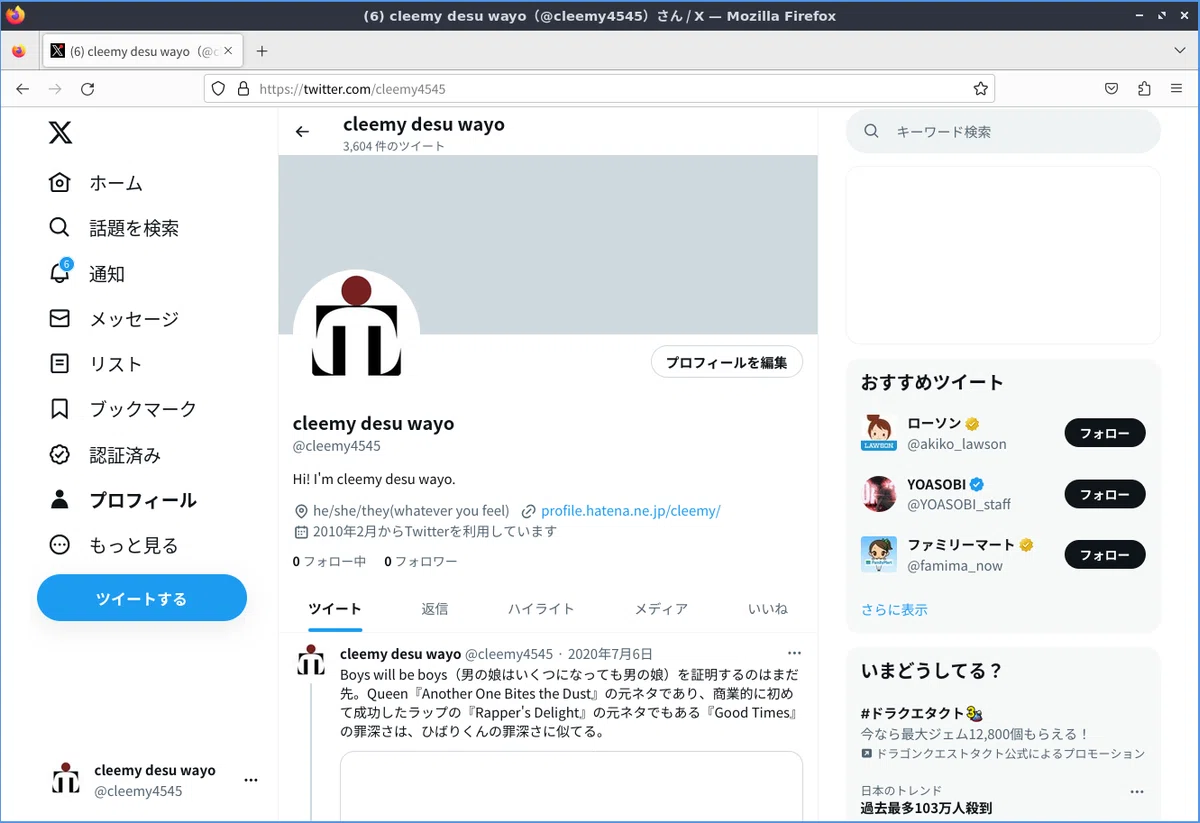Click the @cleemy4545 handle under profile name
The width and height of the screenshot is (1200, 823).
pos(336,446)
